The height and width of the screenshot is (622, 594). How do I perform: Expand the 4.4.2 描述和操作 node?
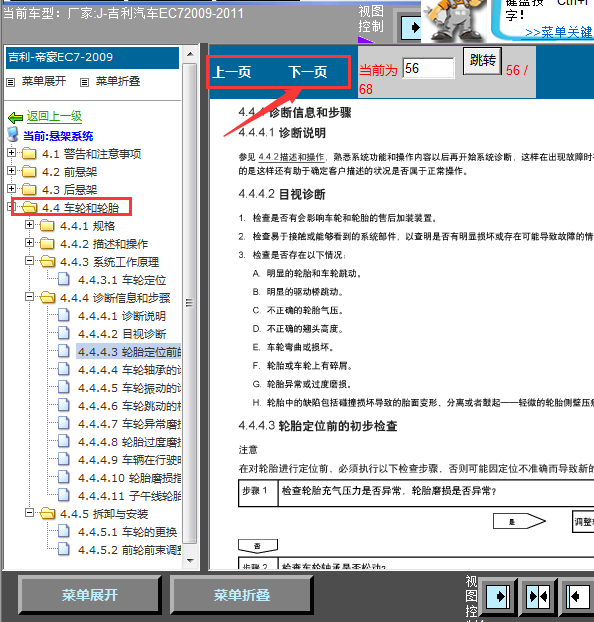29,242
